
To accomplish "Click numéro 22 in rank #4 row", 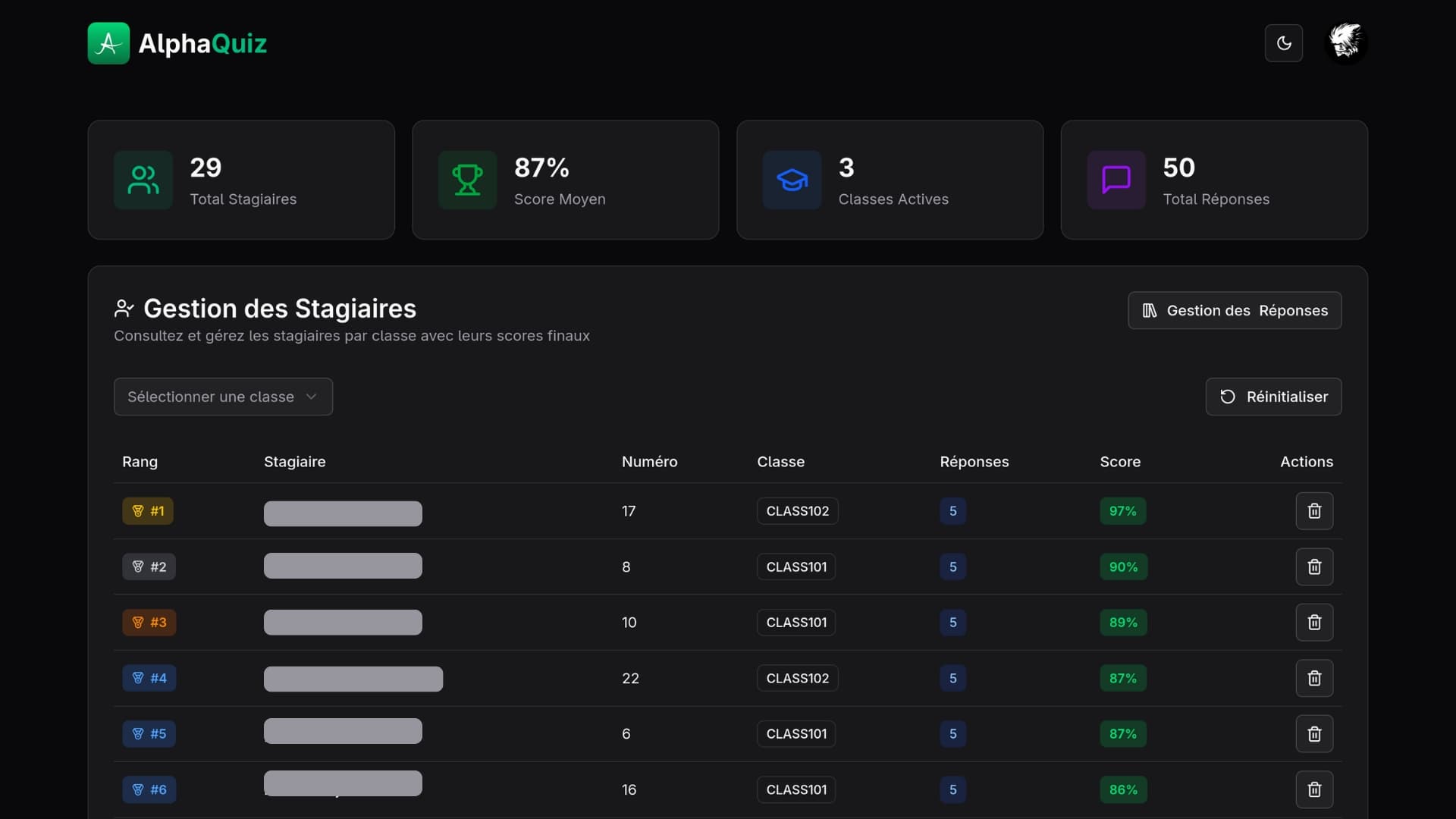I will pos(630,678).
